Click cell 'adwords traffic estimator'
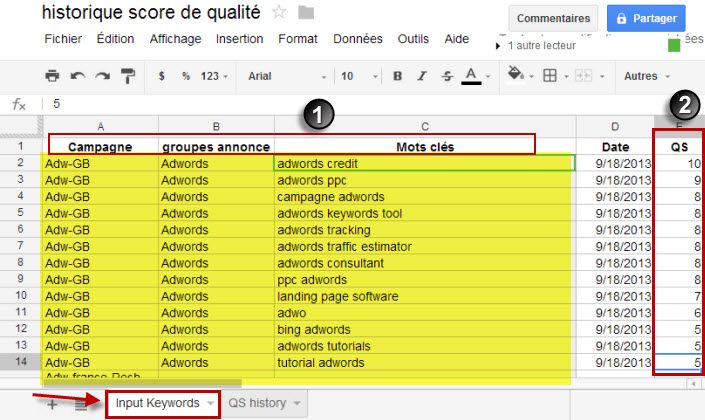Viewport: 705px width, 420px height. pos(425,246)
